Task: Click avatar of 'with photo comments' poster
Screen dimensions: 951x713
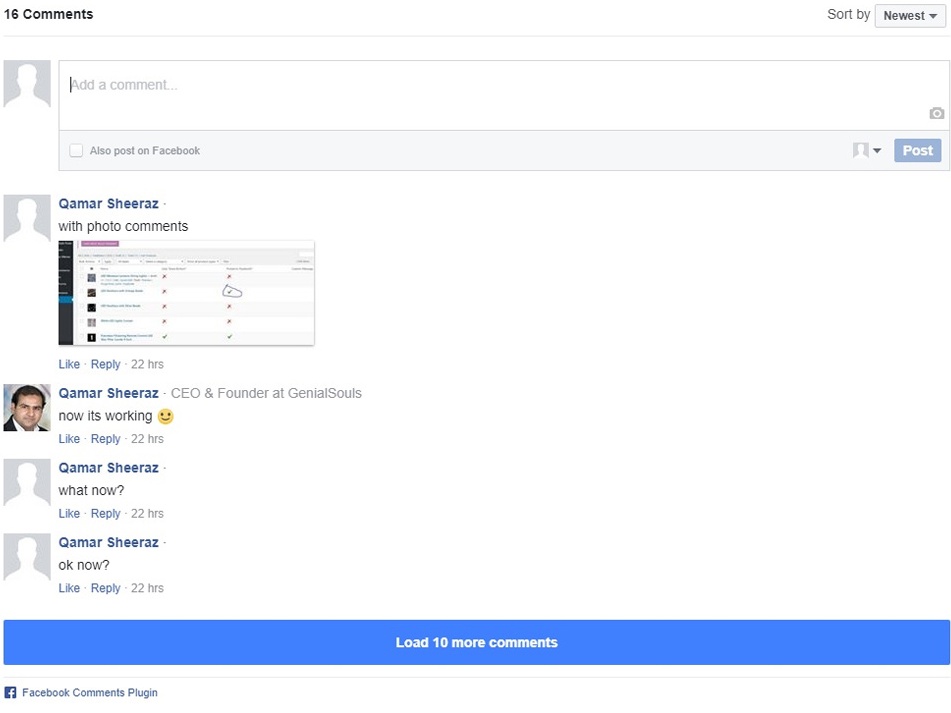Action: click(x=27, y=219)
